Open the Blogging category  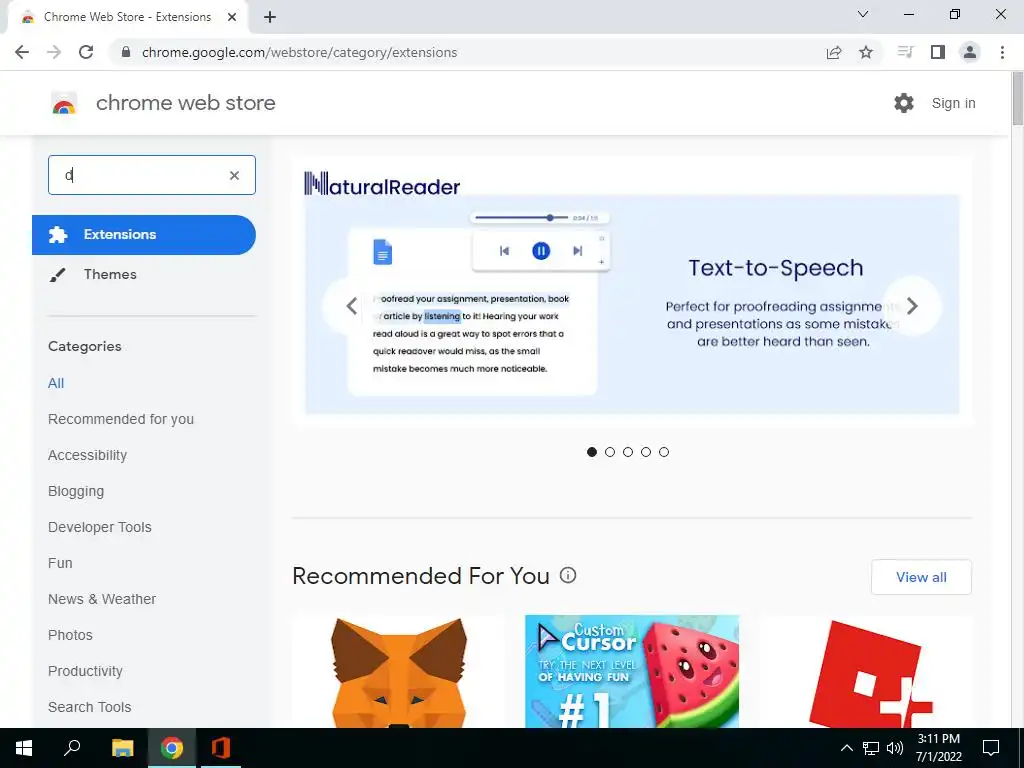(76, 491)
